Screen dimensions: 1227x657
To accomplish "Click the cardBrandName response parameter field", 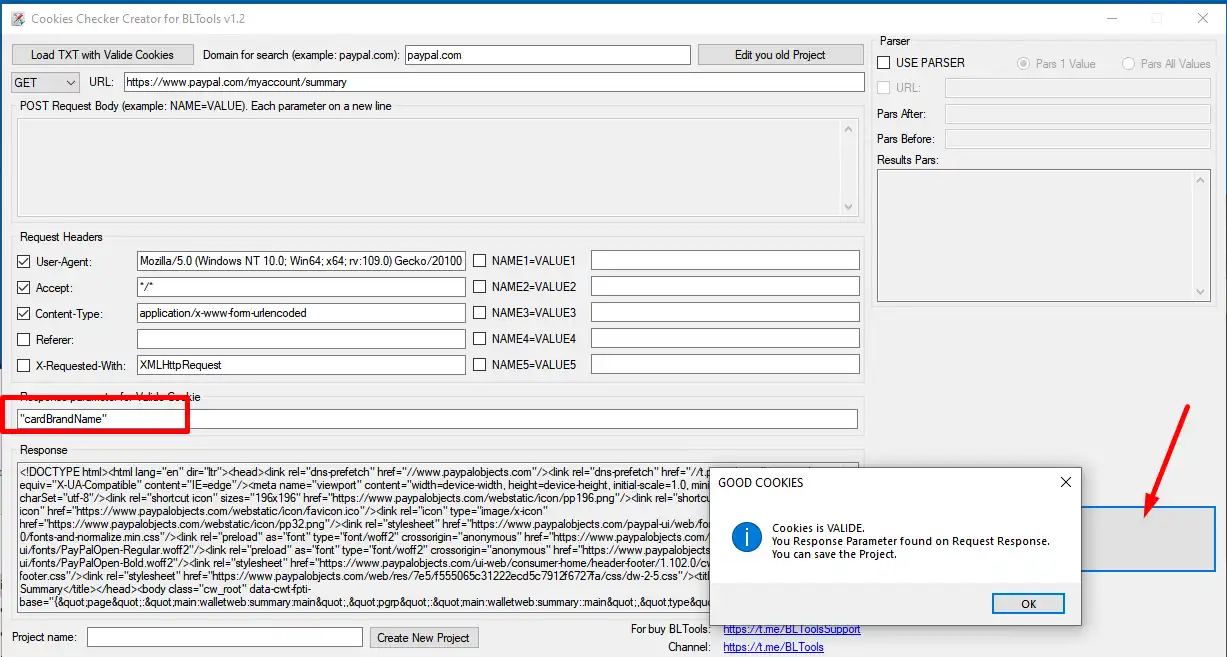I will point(437,419).
